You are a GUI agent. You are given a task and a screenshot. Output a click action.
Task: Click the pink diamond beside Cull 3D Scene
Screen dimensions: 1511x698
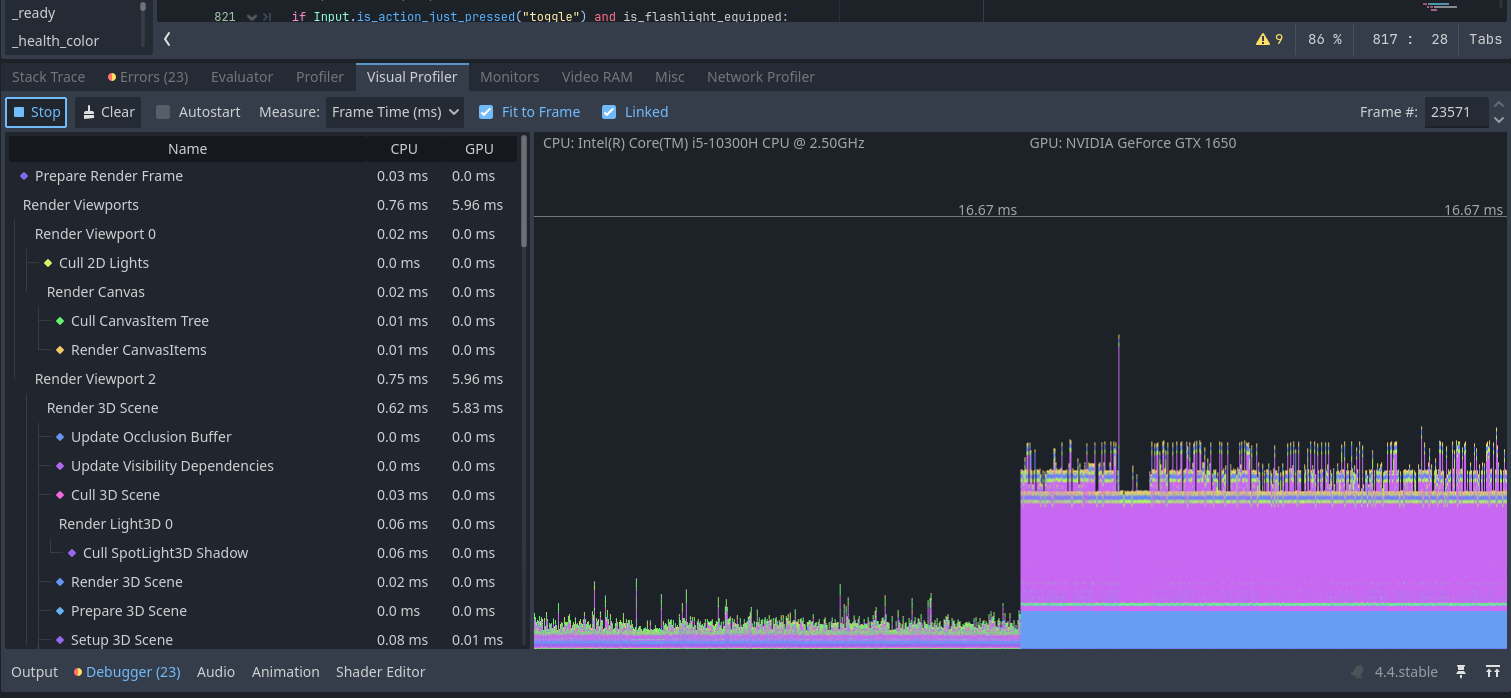click(x=60, y=495)
